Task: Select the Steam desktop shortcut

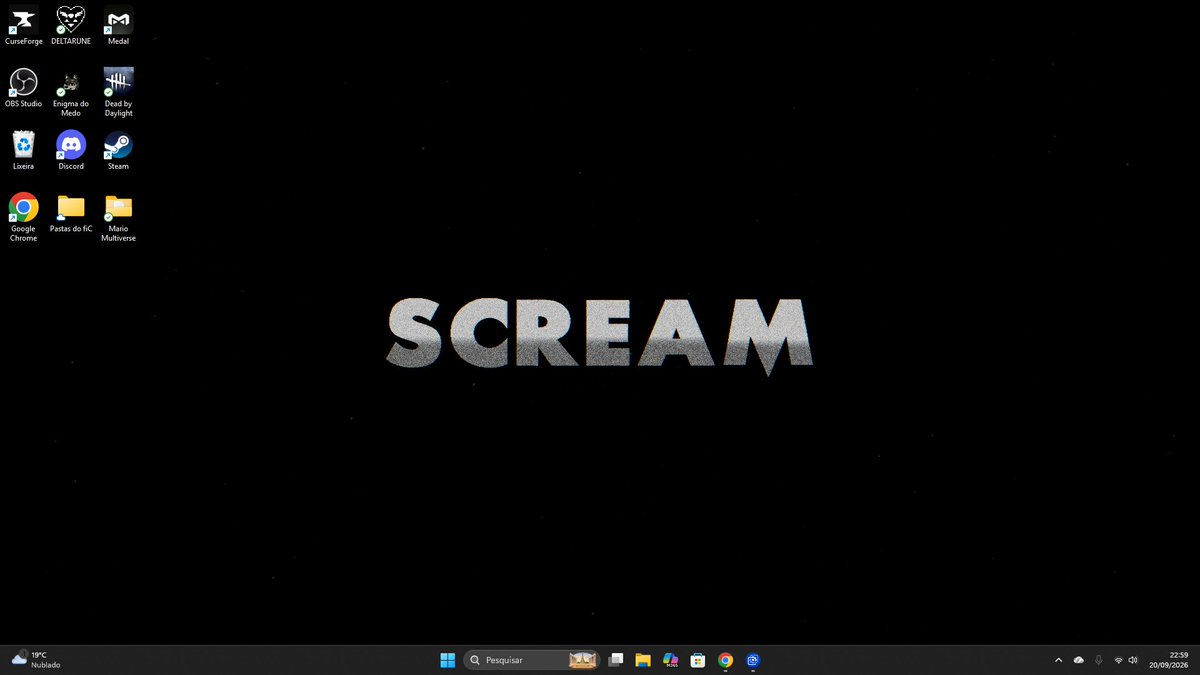Action: pos(118,150)
